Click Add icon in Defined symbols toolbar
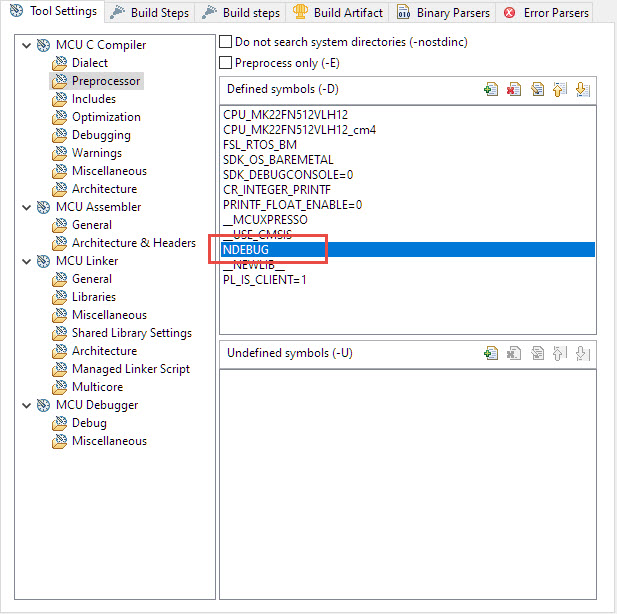This screenshot has height=614, width=617. [490, 89]
